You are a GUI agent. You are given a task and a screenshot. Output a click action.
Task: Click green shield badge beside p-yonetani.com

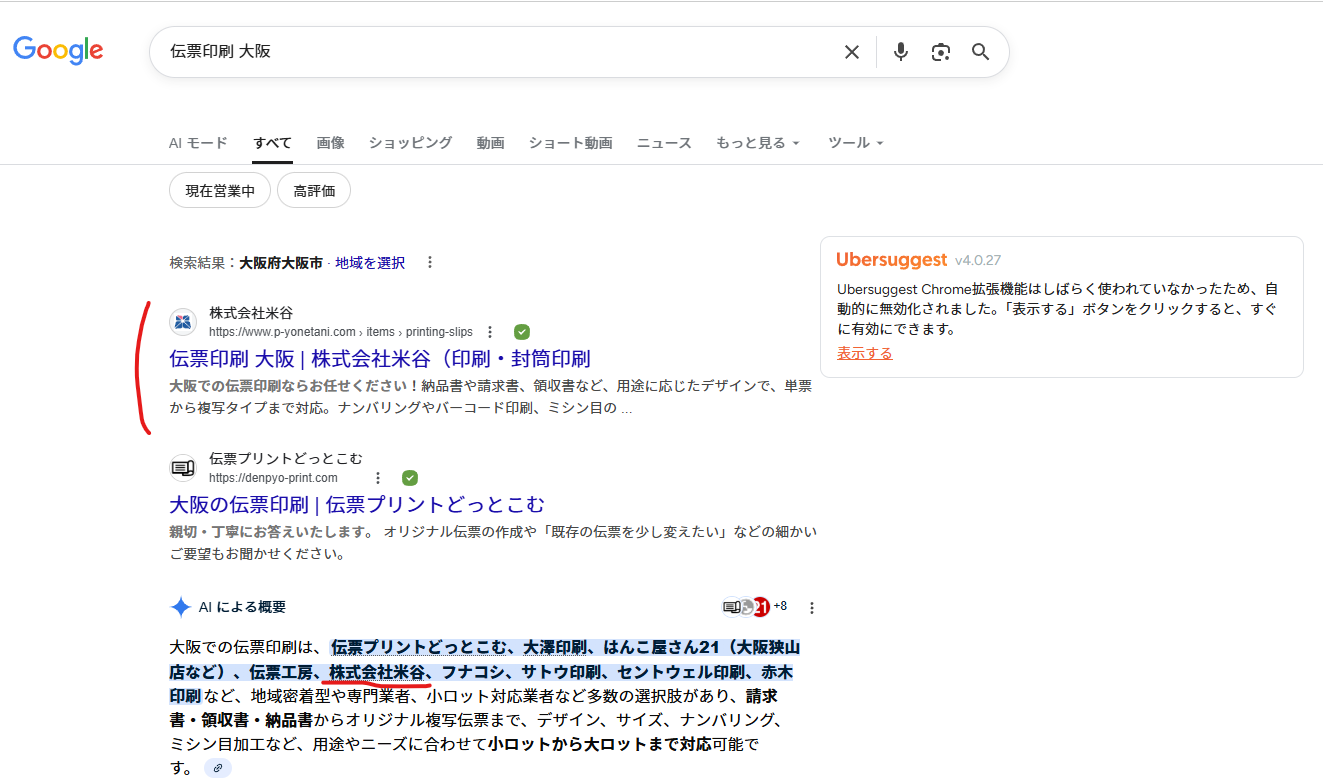coord(522,332)
